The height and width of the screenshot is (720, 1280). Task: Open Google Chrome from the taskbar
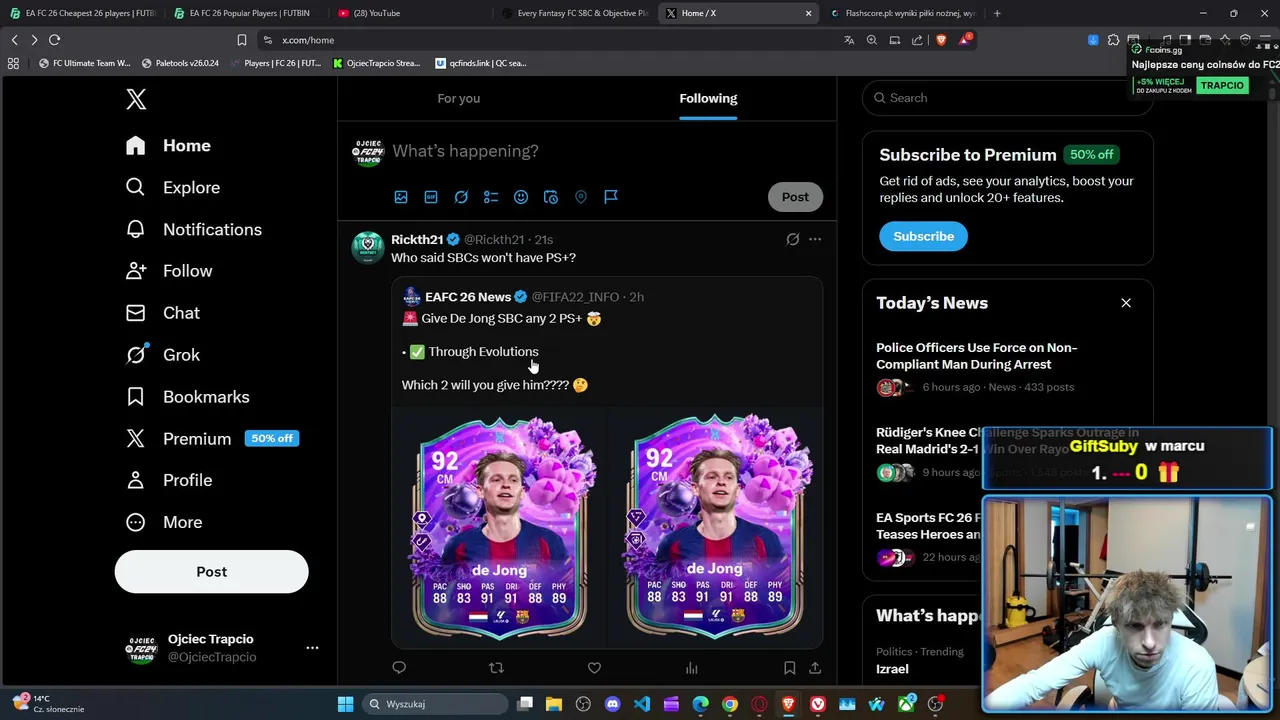[x=730, y=704]
